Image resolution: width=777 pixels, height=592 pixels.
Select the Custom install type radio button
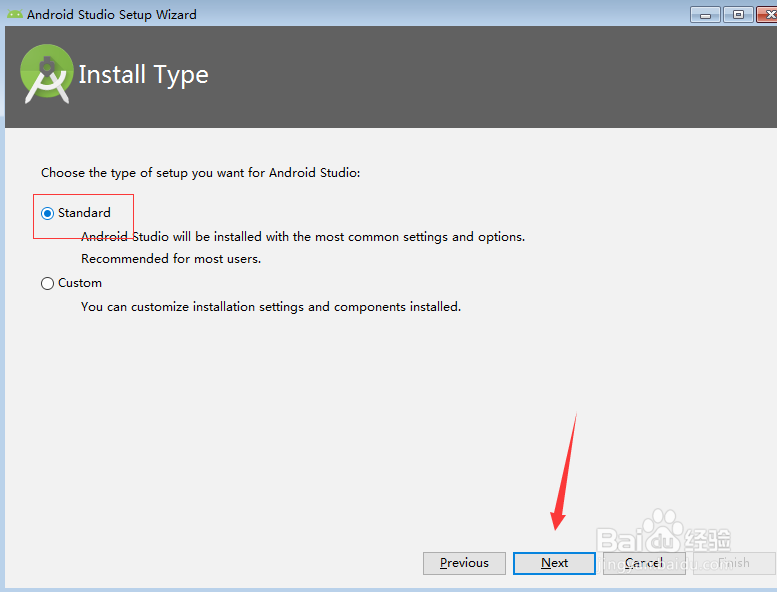point(48,283)
